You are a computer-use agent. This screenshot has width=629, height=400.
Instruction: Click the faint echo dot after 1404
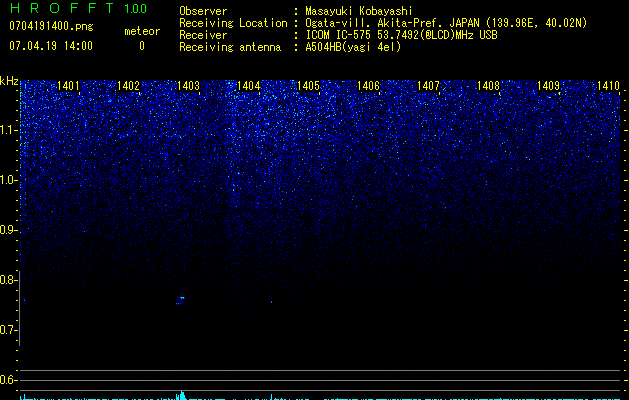[272, 302]
